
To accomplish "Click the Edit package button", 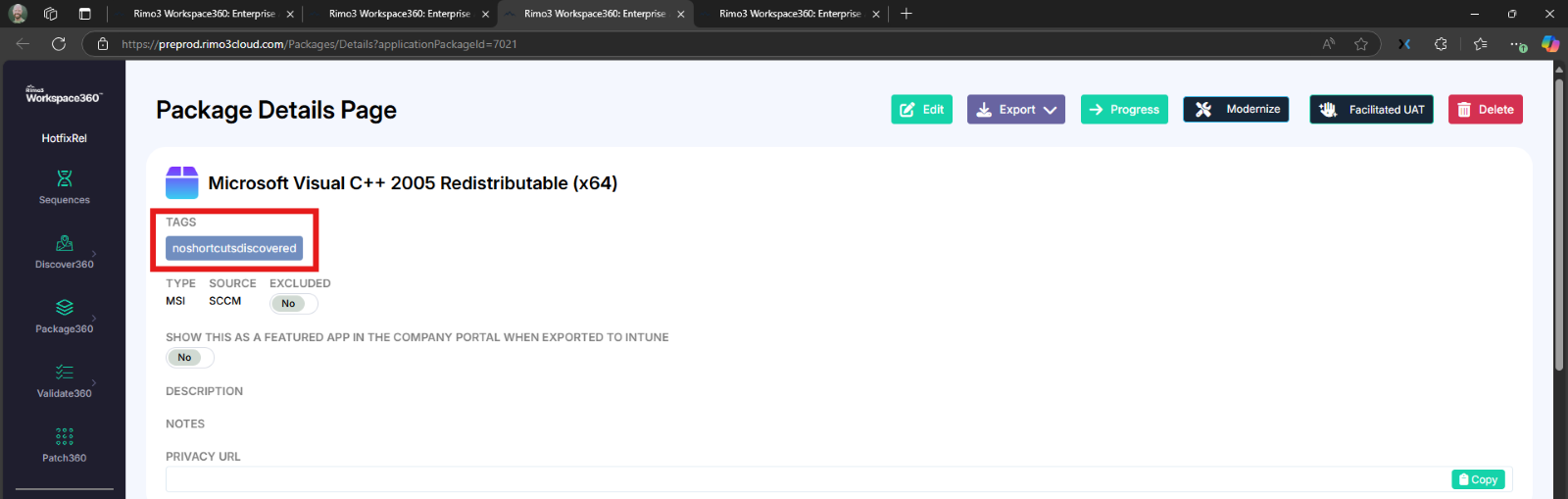I will click(921, 110).
